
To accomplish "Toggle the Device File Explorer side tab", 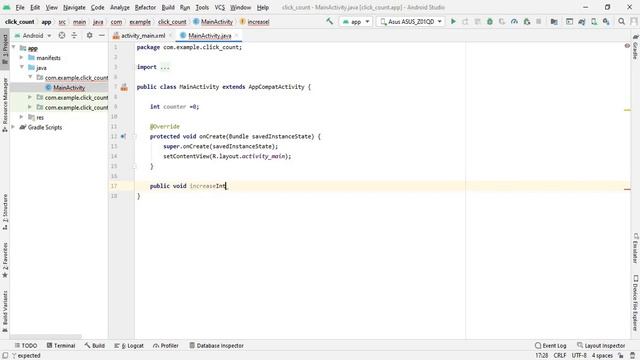I will (636, 303).
